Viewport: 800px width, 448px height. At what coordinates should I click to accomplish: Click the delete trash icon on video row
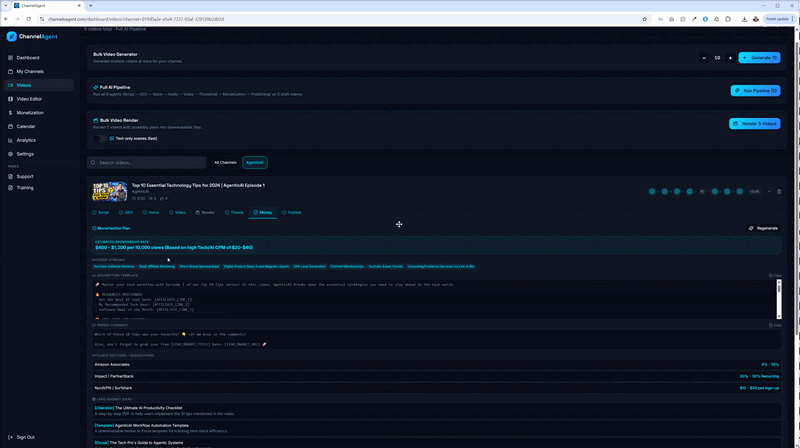pyautogui.click(x=779, y=191)
